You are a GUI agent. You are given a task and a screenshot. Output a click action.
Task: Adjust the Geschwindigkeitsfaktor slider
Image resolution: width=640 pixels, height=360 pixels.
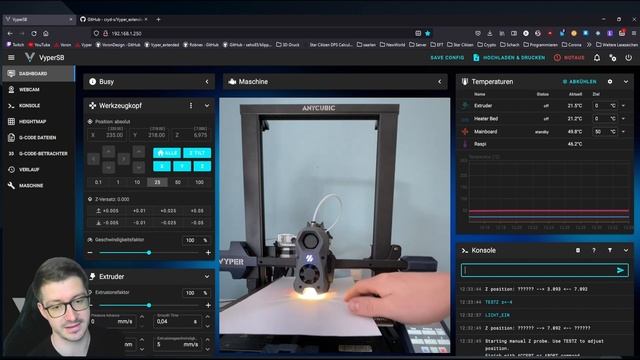[x=149, y=253]
